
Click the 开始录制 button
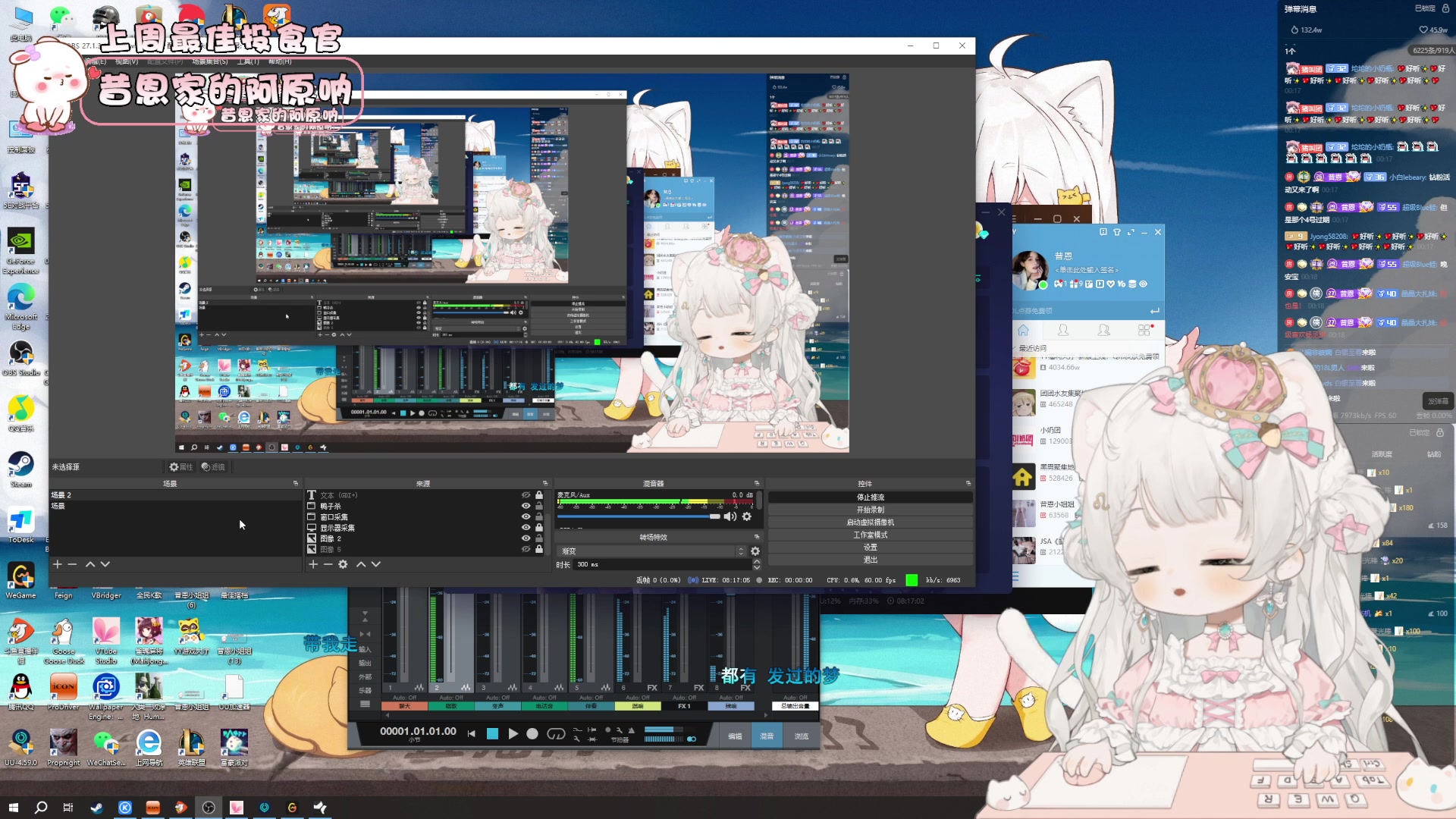point(870,510)
